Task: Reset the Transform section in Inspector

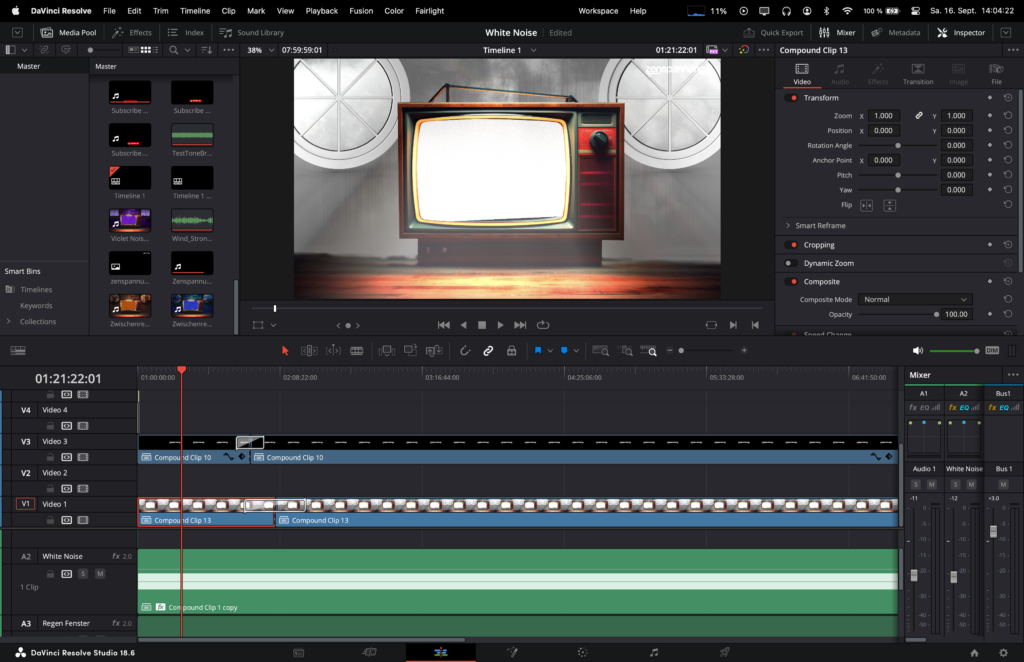Action: (x=1008, y=98)
